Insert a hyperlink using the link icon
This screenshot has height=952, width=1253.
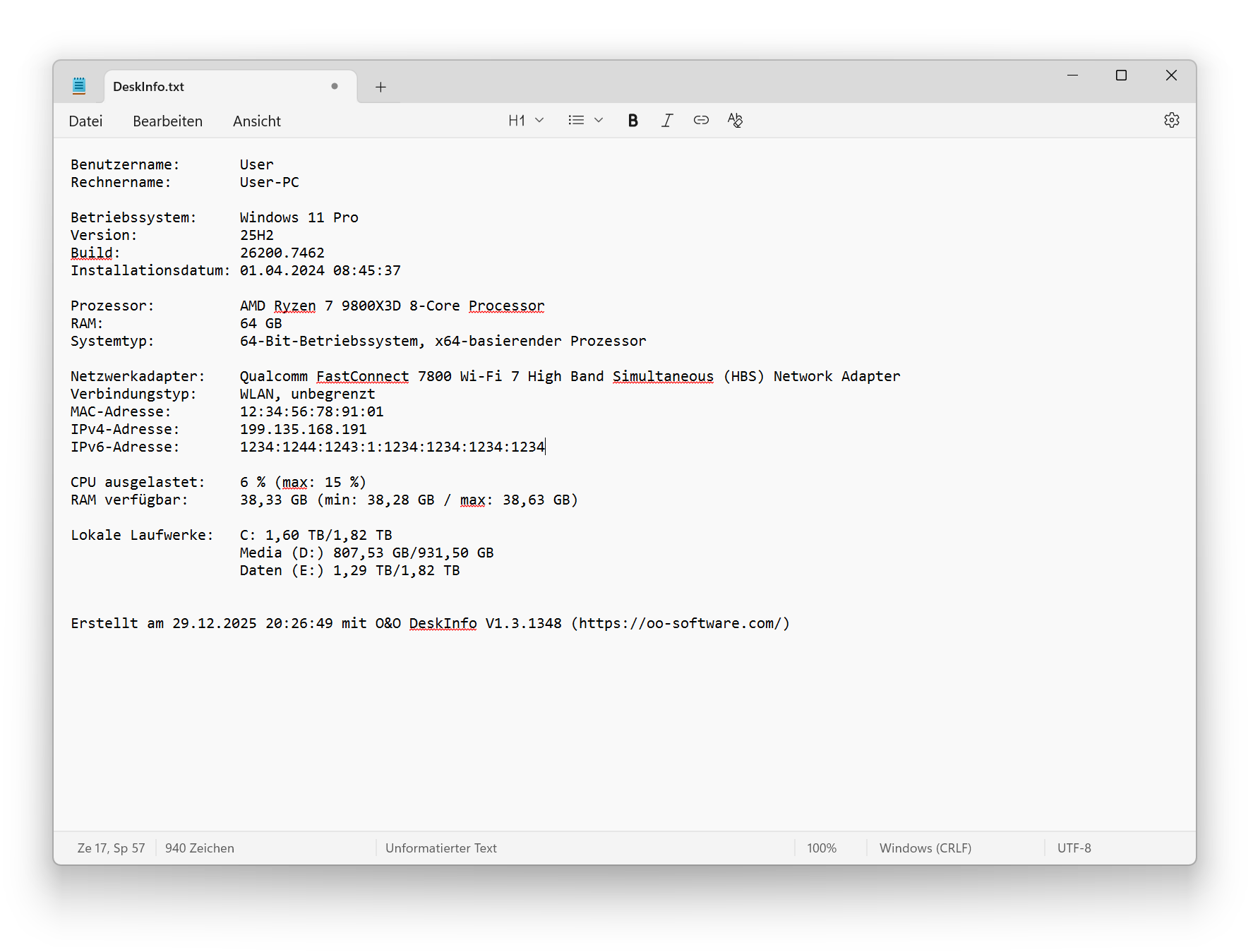coord(700,121)
